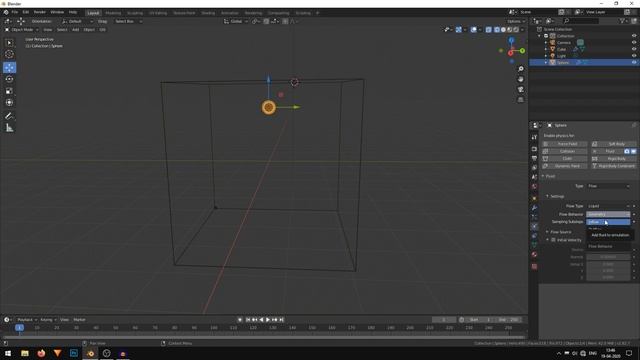Screen dimensions: 640x360
Task: Open the Render properties tab
Action: (534, 149)
